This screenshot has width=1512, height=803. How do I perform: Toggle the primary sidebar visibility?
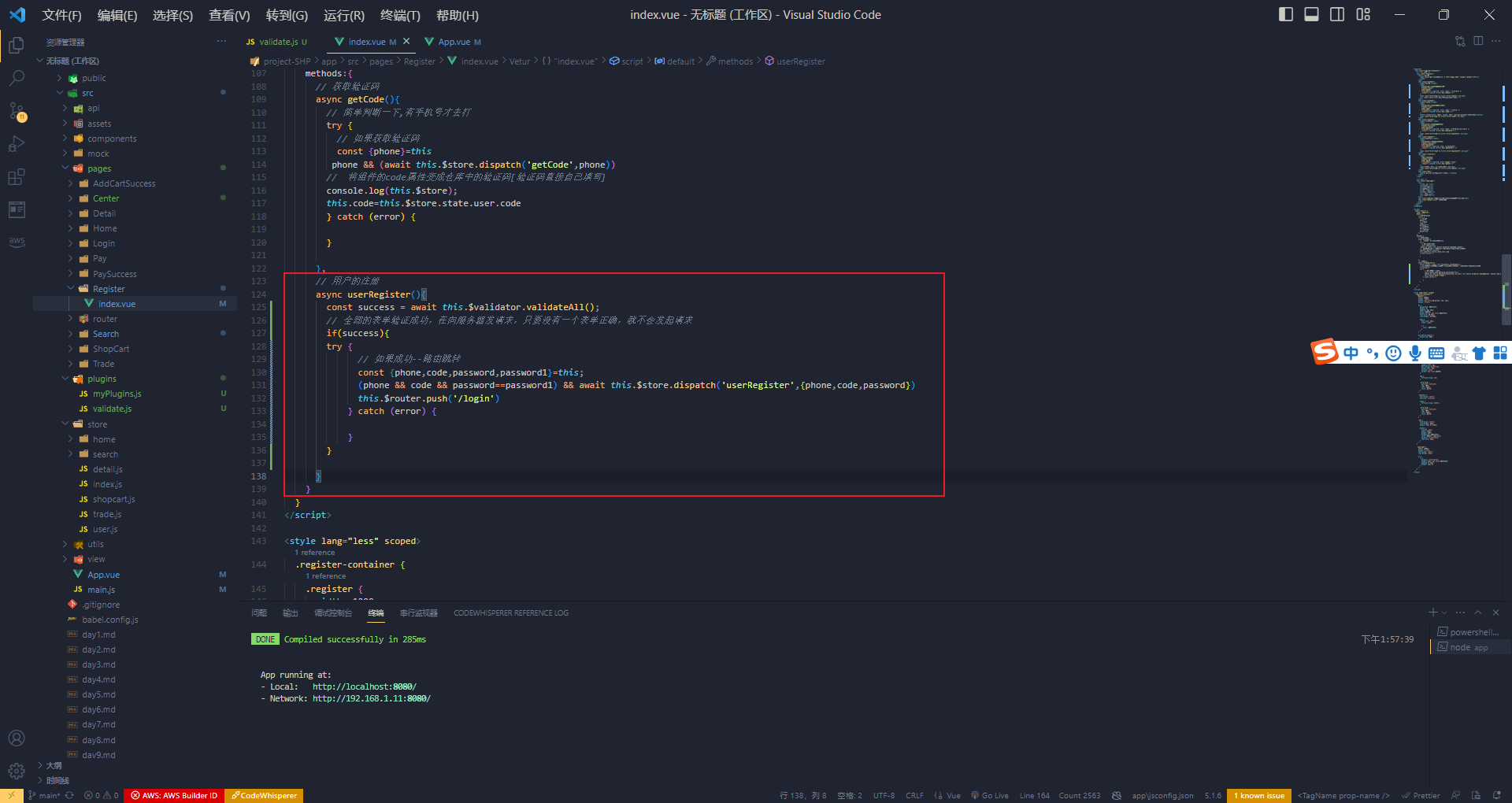tap(1285, 14)
